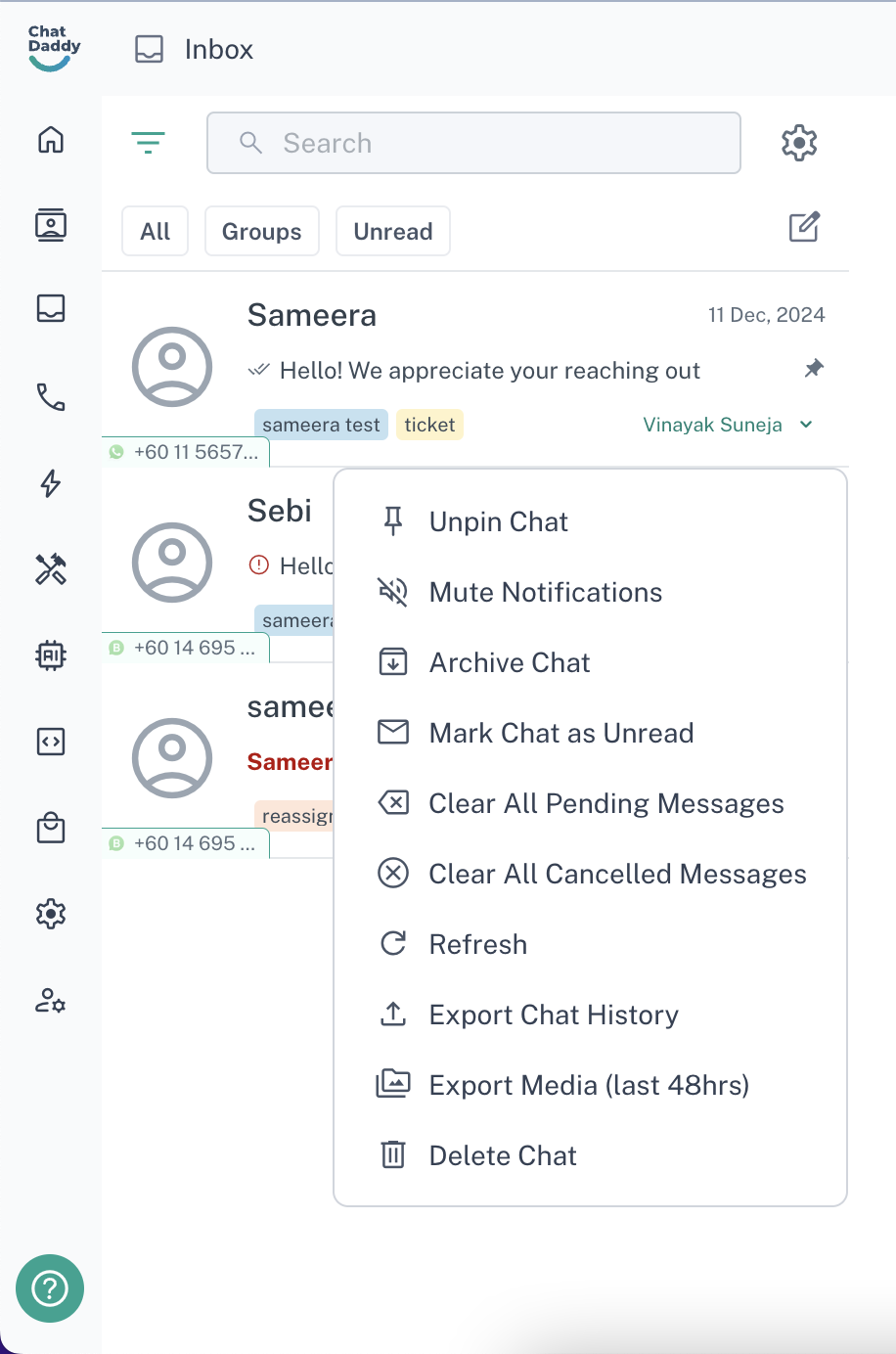The image size is (896, 1354).
Task: Open the lightning bolt automation icon
Action: coord(51,483)
